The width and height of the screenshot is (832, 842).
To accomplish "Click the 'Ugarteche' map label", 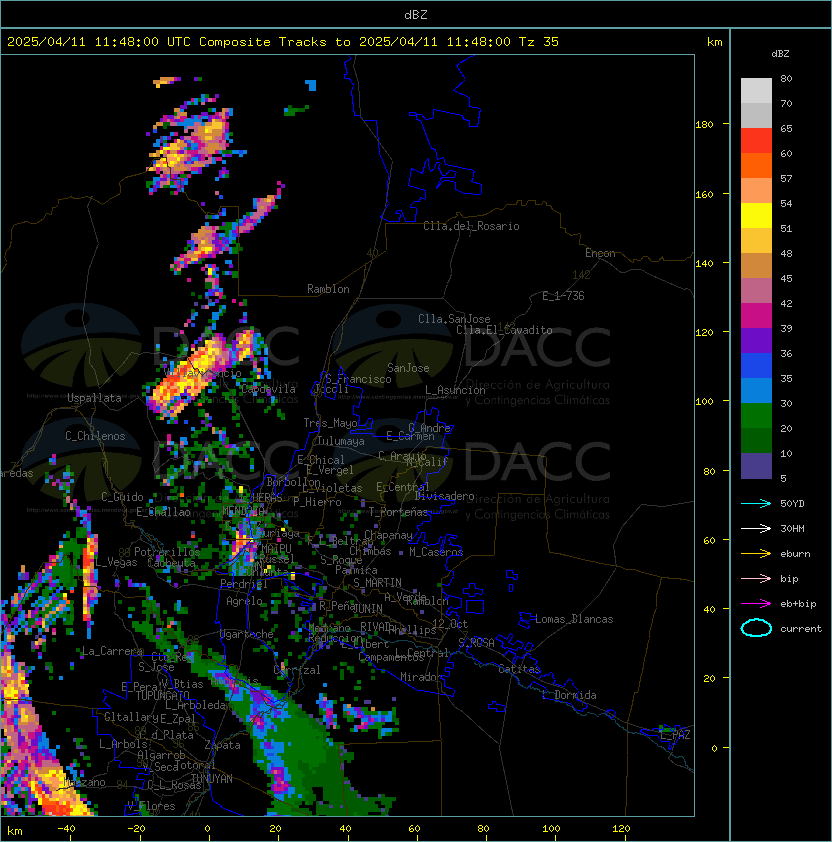I will (247, 634).
